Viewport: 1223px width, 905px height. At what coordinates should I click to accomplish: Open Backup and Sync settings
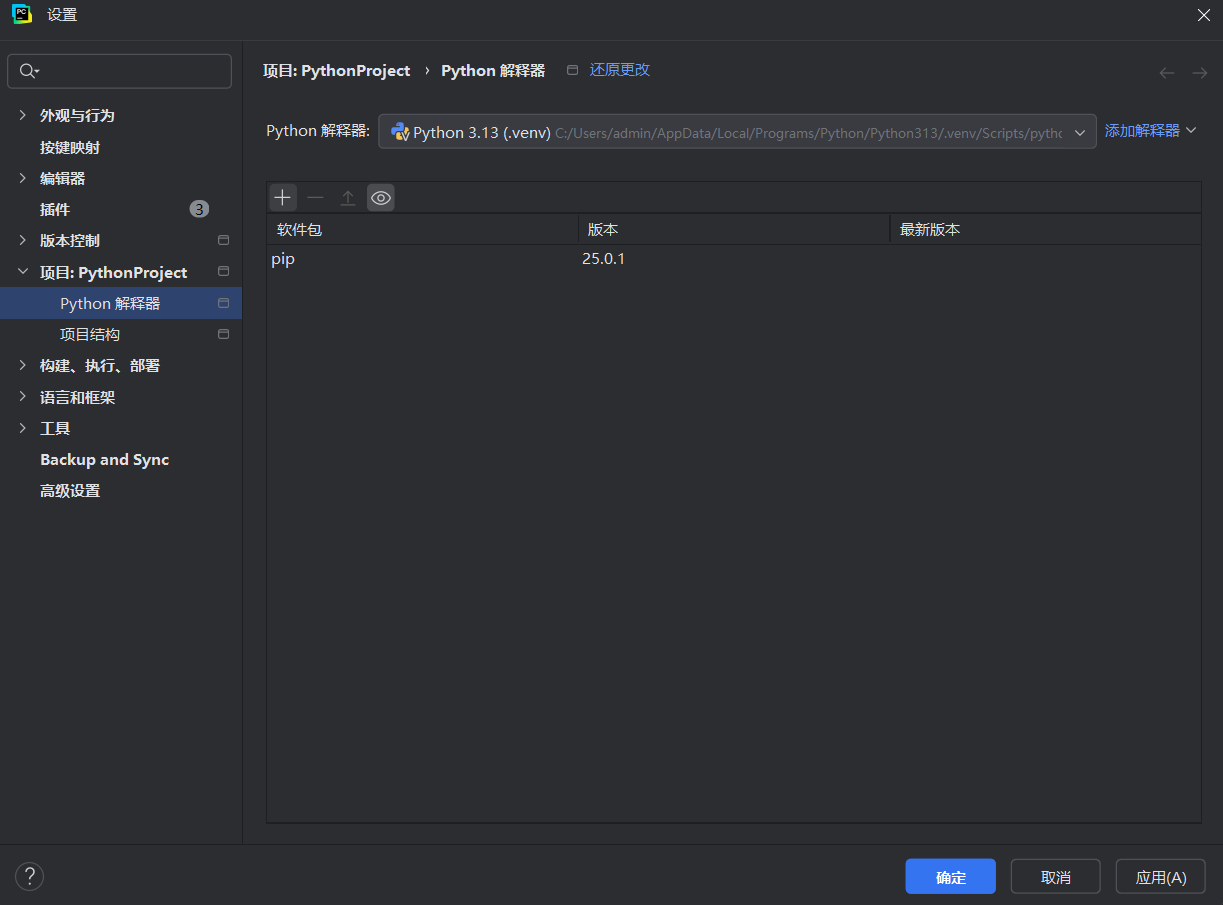(105, 459)
